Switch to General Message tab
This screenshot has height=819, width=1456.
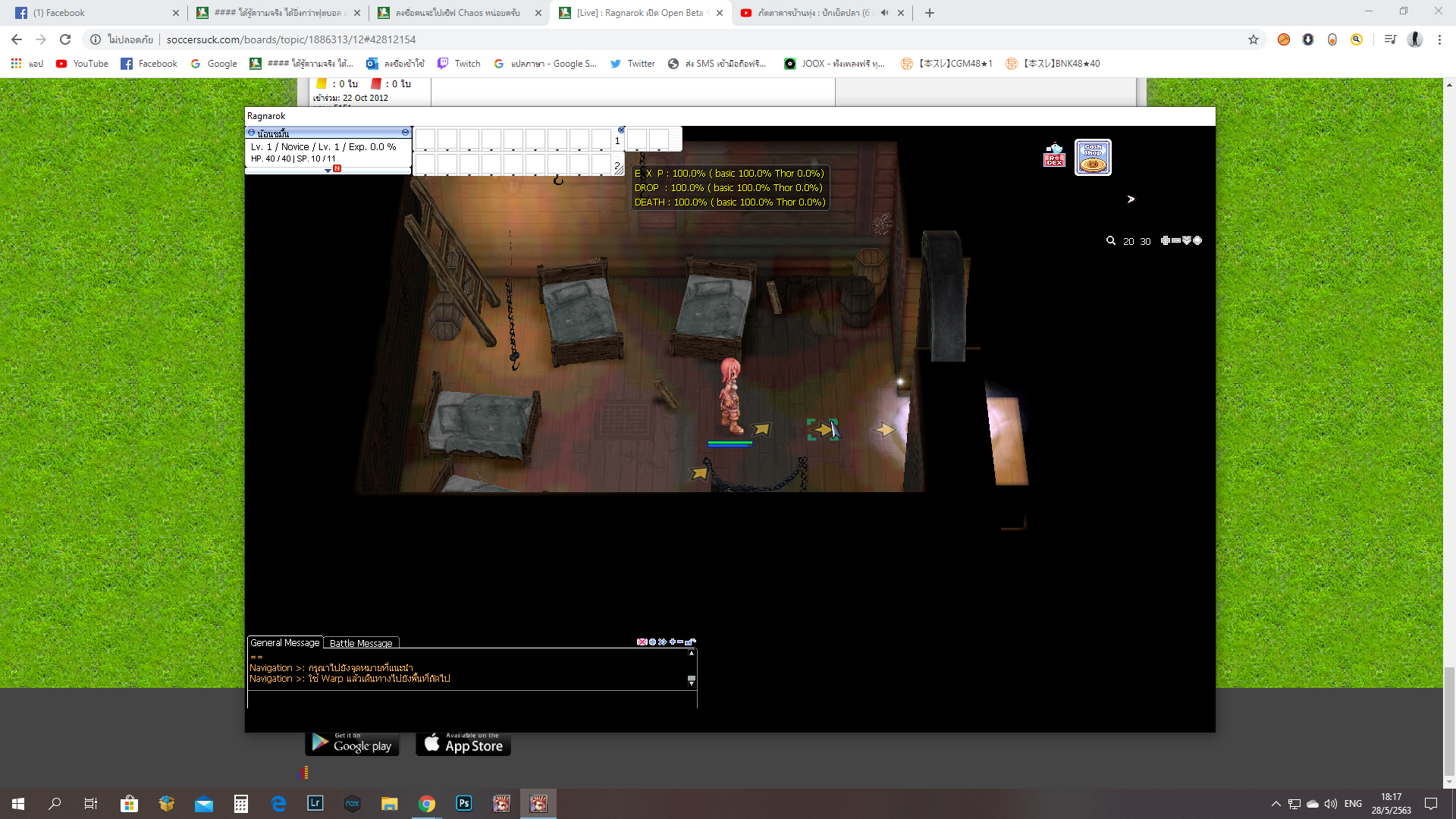point(285,642)
